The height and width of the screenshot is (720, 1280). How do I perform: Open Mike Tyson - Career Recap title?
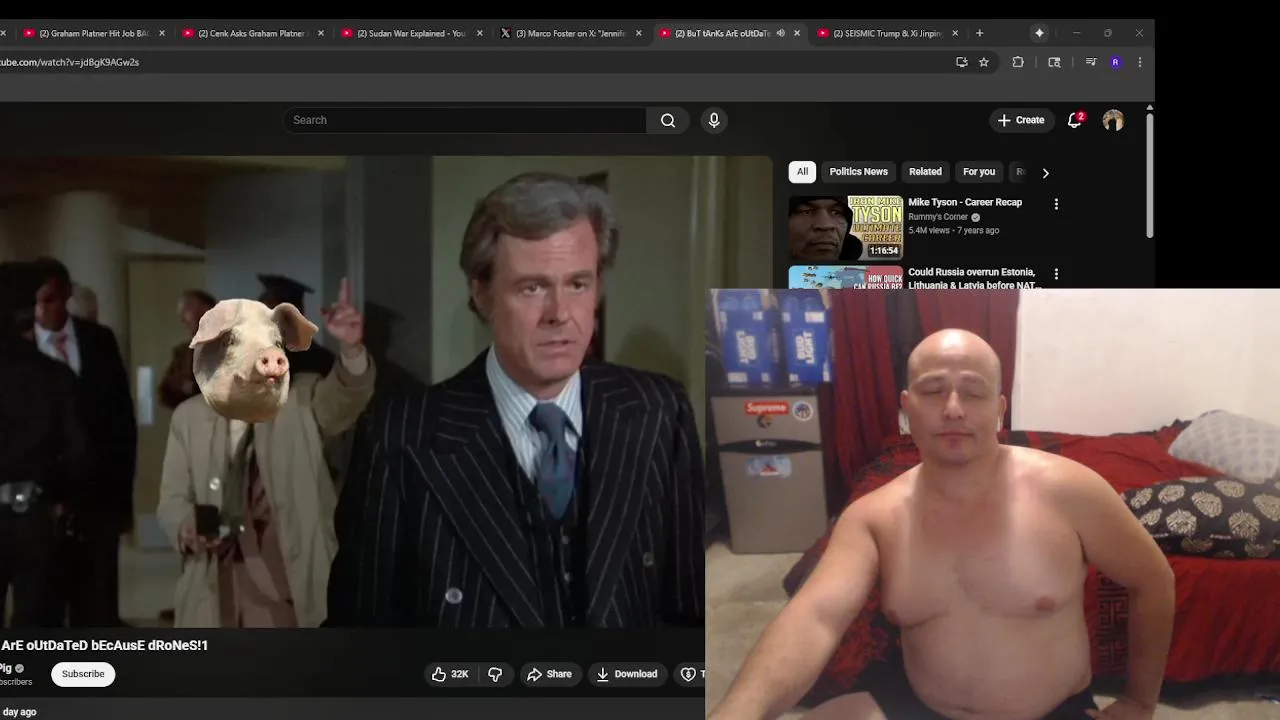[x=965, y=202]
